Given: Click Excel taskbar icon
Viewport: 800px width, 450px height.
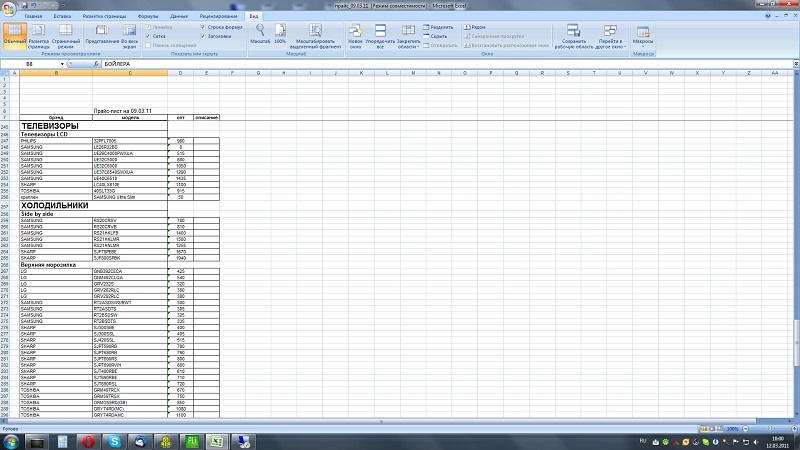Looking at the screenshot, I should (217, 441).
